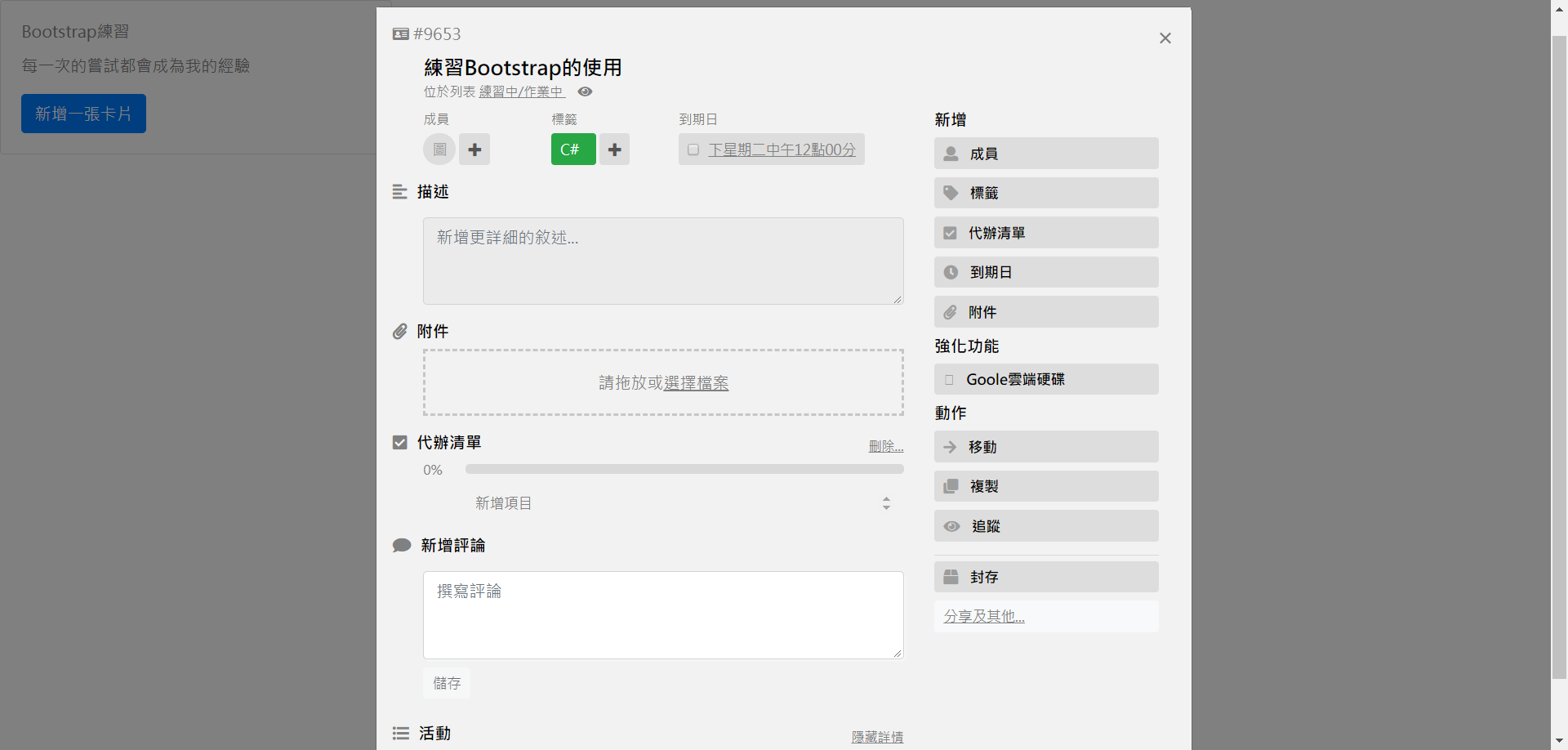Click the 新增項目 stepper arrows
Screen dimensions: 1568x750
[886, 503]
